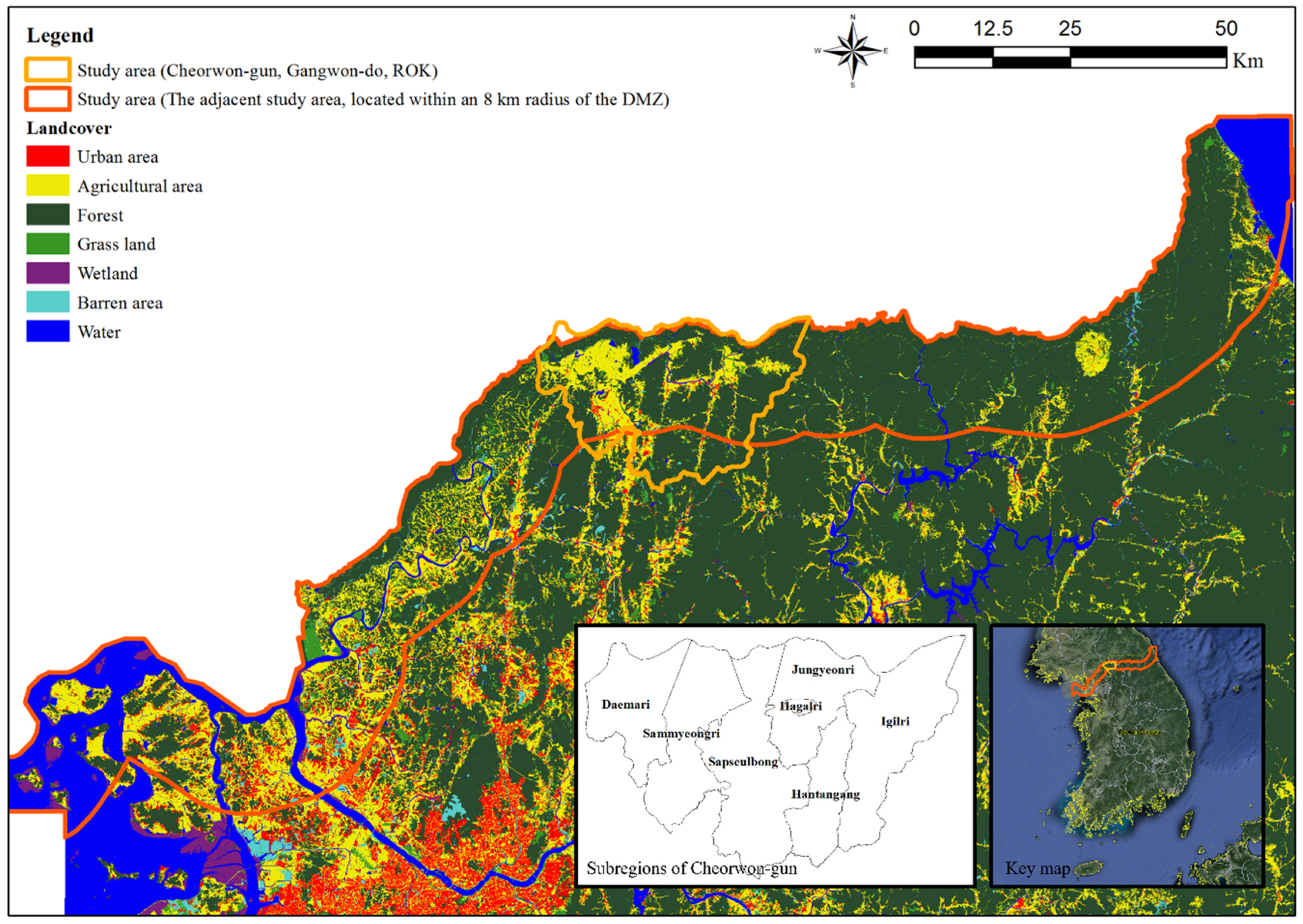Click the yellow Agricultural area swatch
Screen dimensions: 1303x924
pos(48,185)
